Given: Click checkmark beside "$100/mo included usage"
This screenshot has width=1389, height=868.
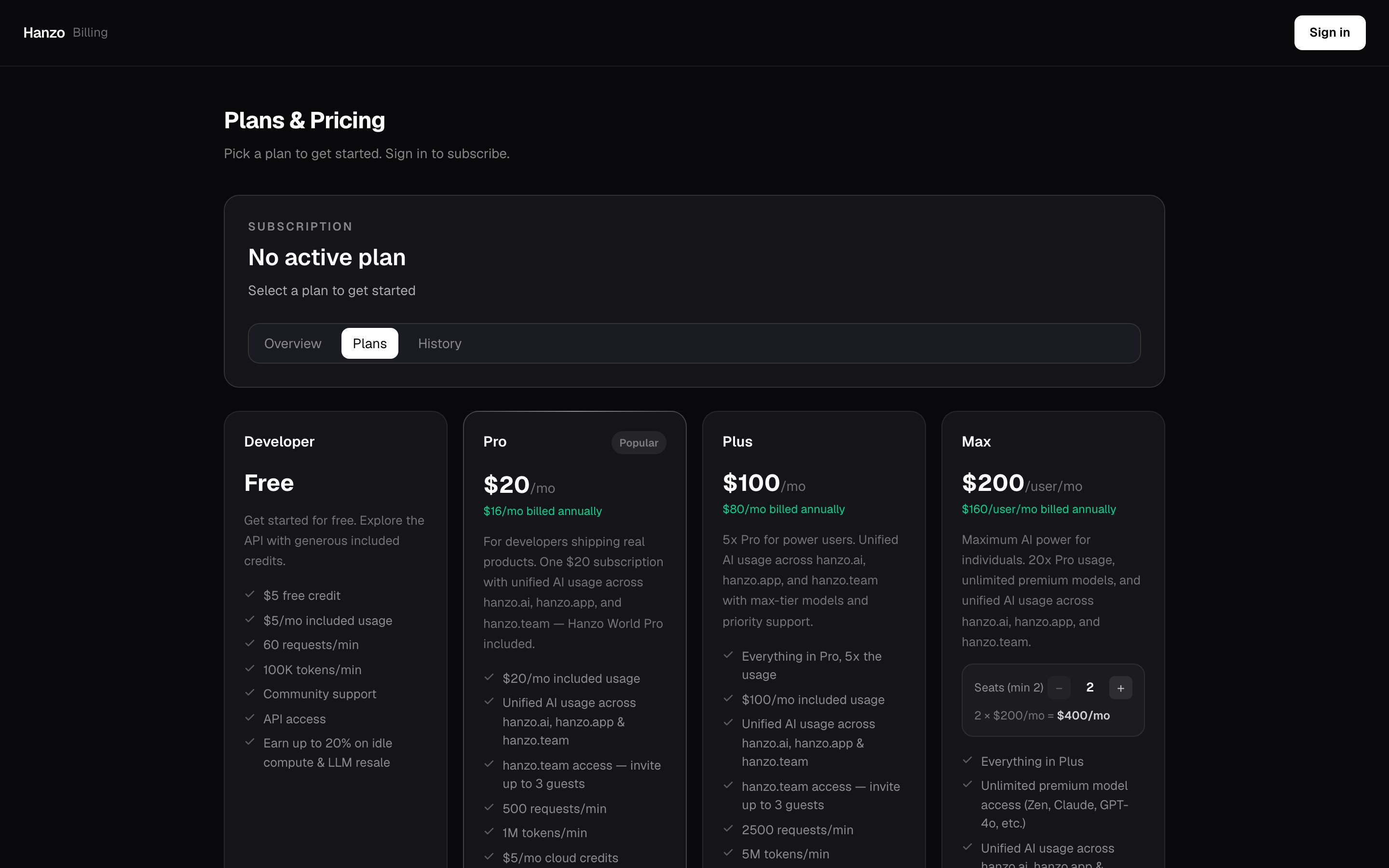Looking at the screenshot, I should coord(728,699).
